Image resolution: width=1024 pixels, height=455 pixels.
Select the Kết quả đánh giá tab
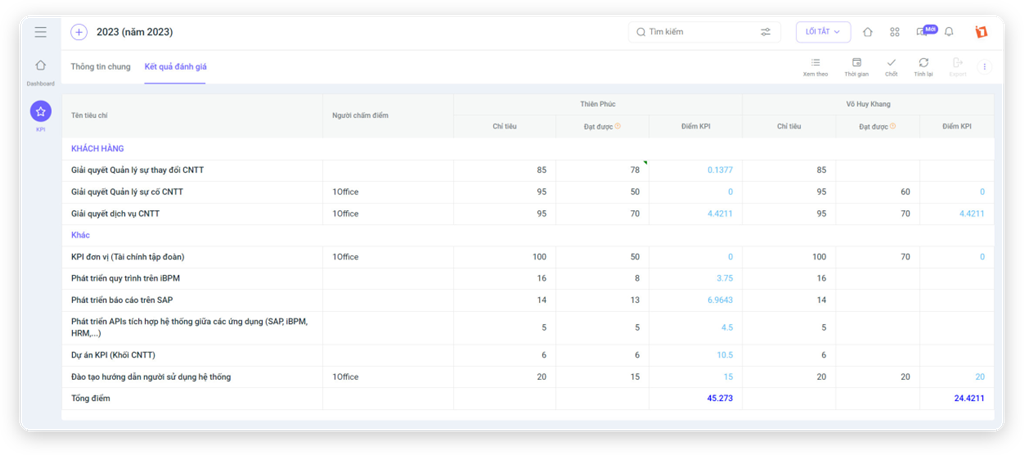(175, 67)
